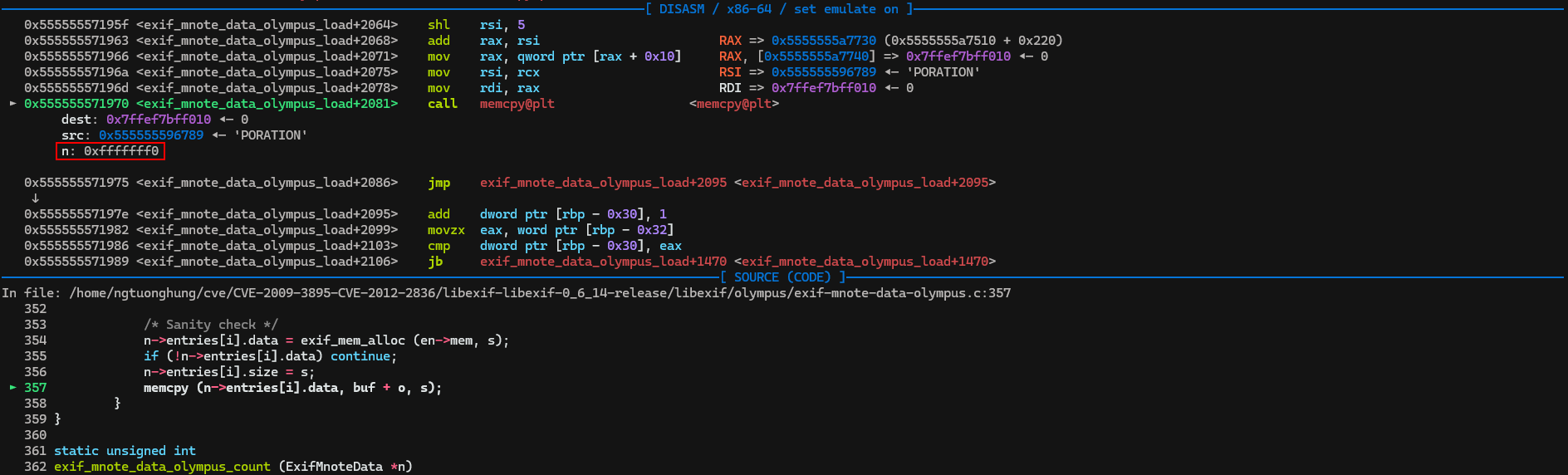Screen dimensions: 1568x475
Task: Click the Sanity check comment on line 353
Action: click(x=211, y=325)
